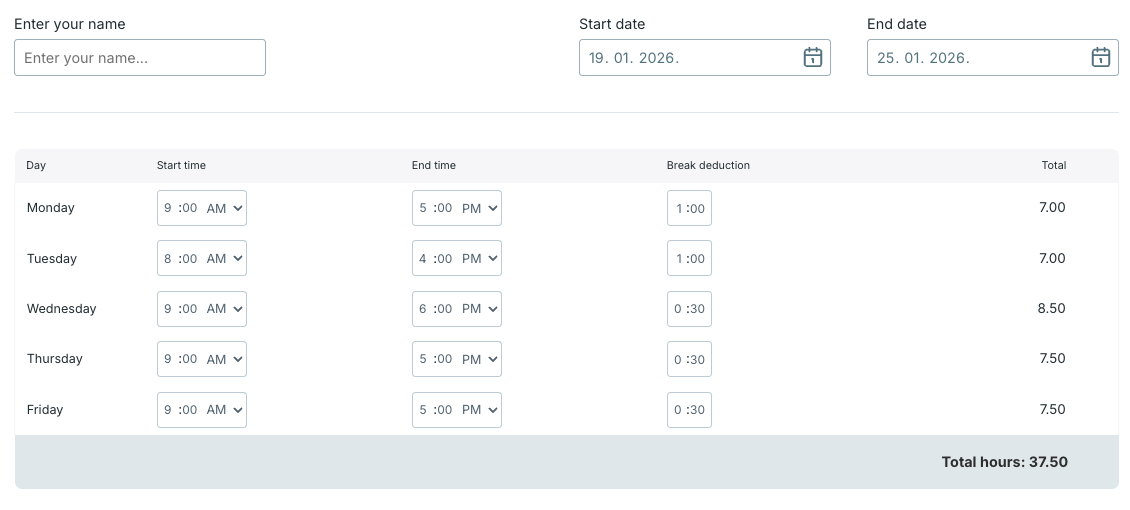Open Wednesday start time AM/PM dropdown

pos(225,309)
